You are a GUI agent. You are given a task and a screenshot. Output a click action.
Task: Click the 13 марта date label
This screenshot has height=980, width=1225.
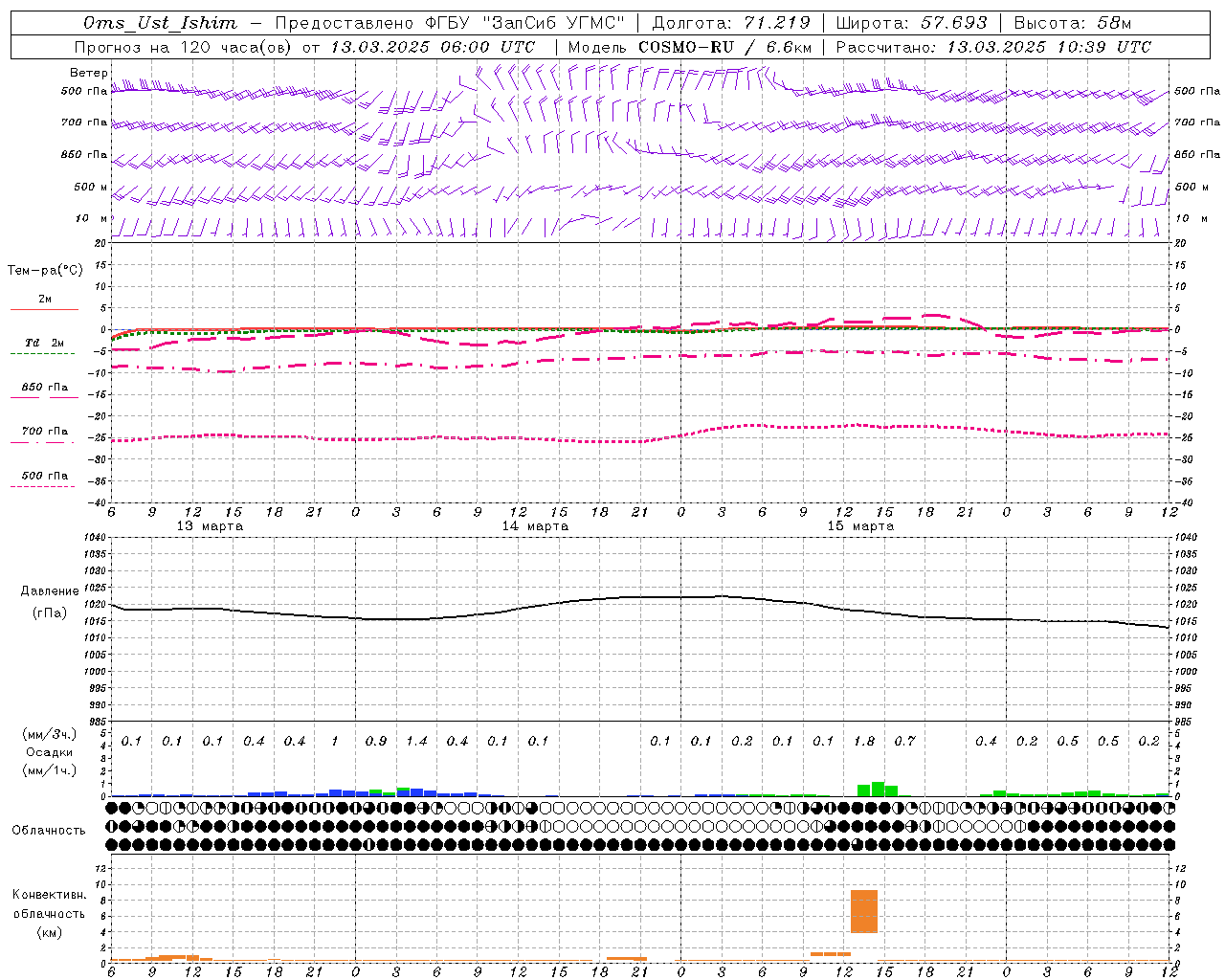point(211,526)
